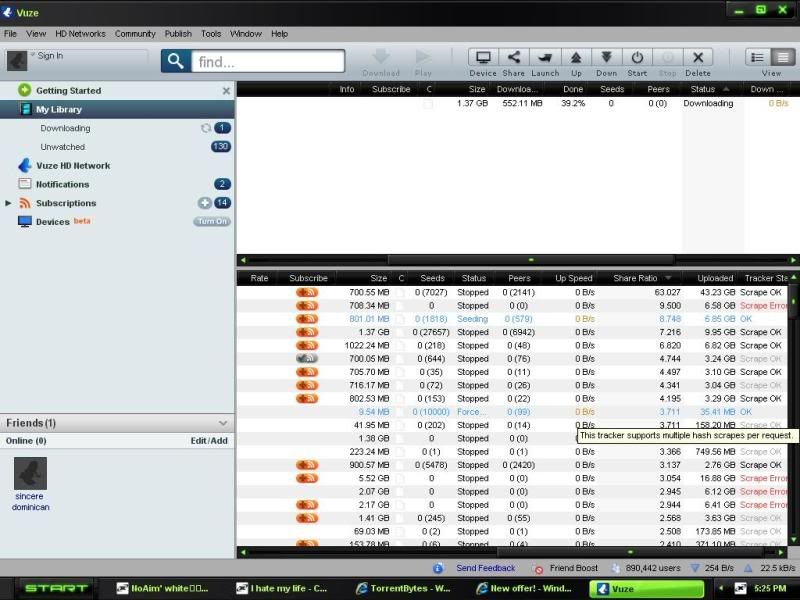The image size is (800, 600).
Task: Click Send Feedback in status bar
Action: click(x=486, y=568)
